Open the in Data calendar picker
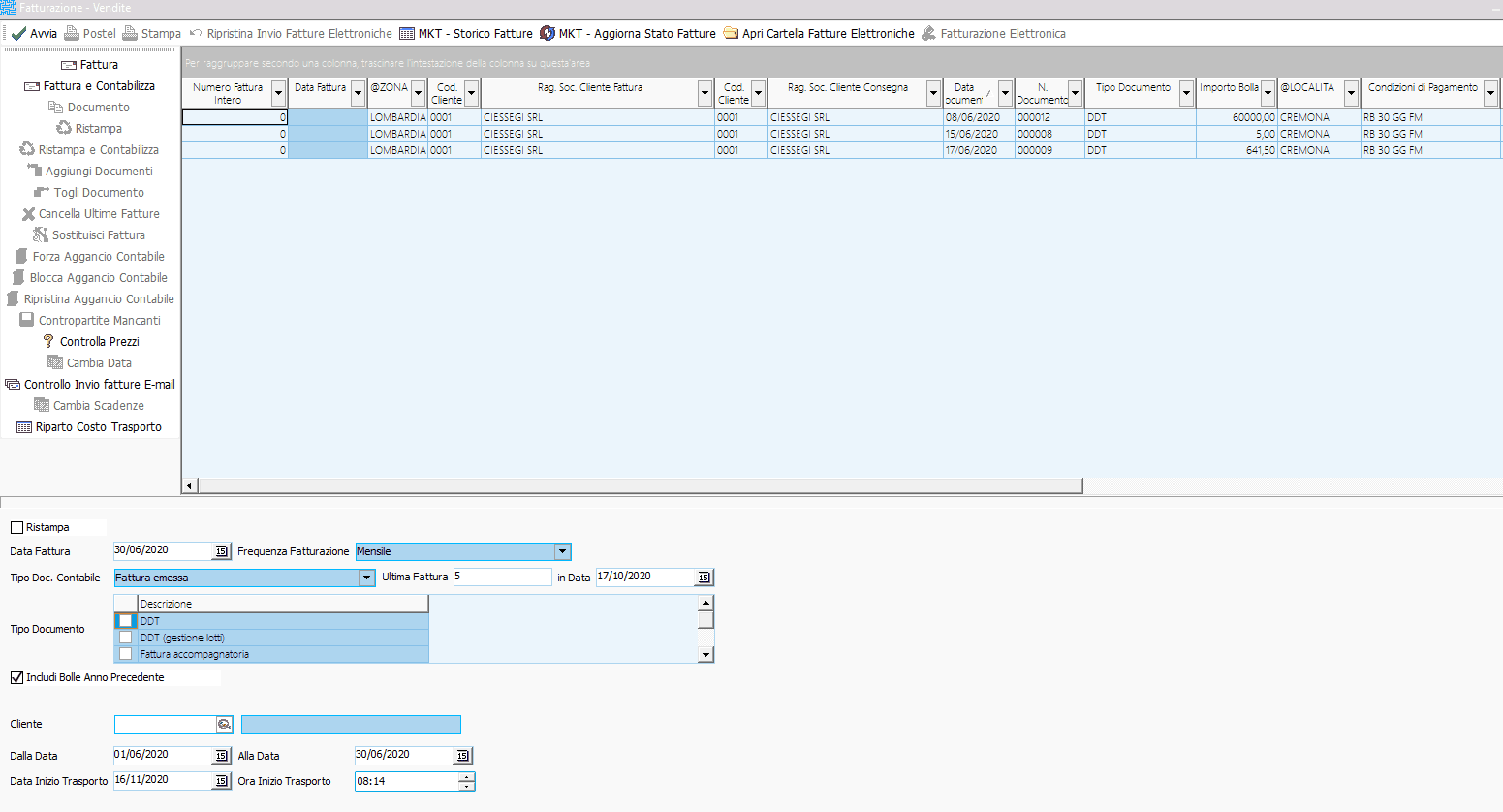The height and width of the screenshot is (812, 1503). (x=705, y=578)
